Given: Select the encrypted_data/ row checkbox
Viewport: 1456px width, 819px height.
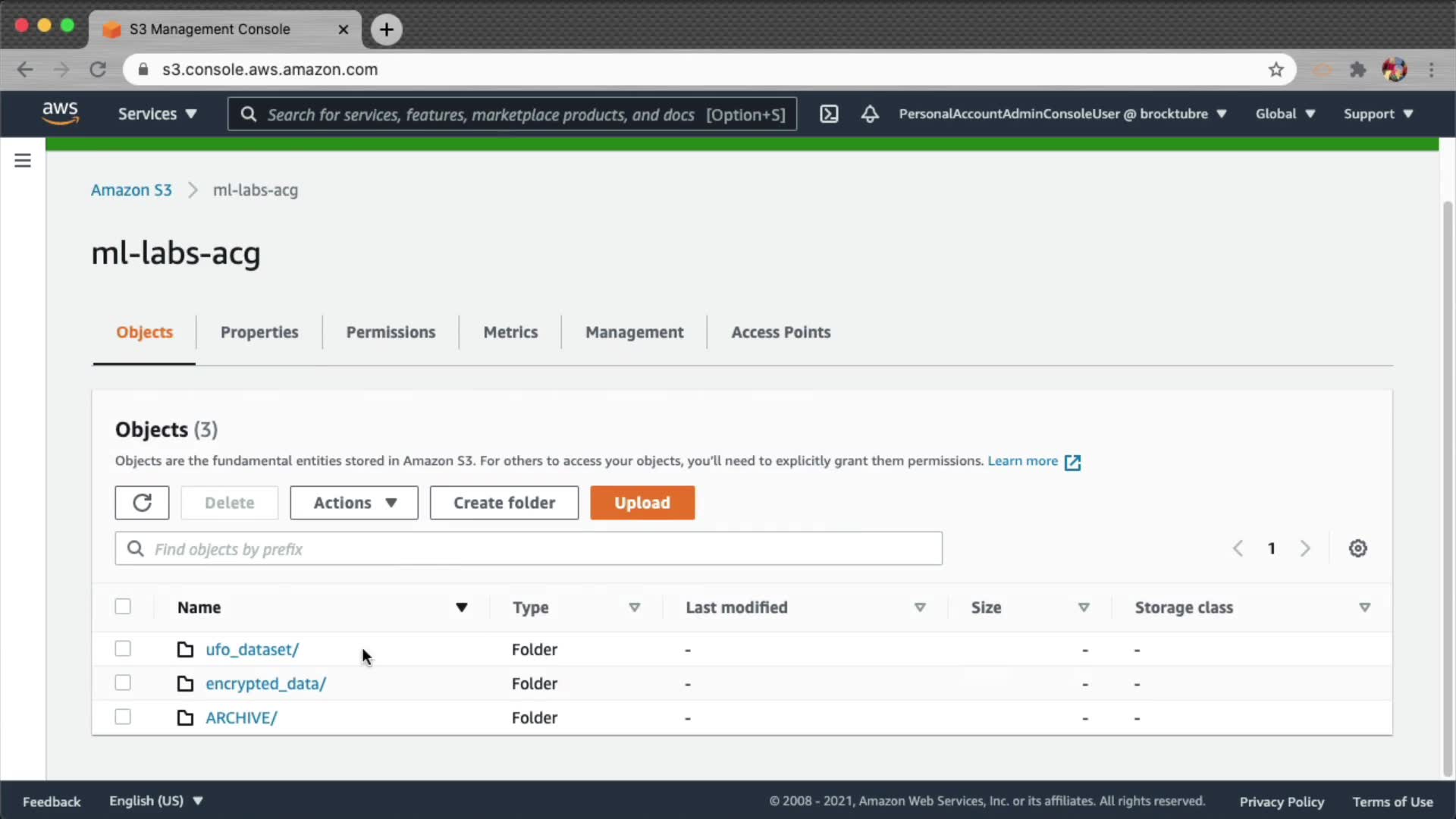Looking at the screenshot, I should 123,683.
